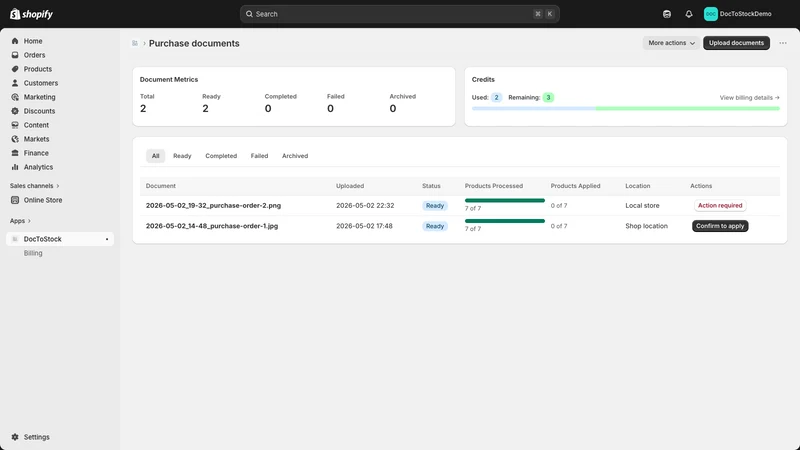Viewport: 800px width, 450px height.
Task: Switch to the Archived tab
Action: pos(295,156)
